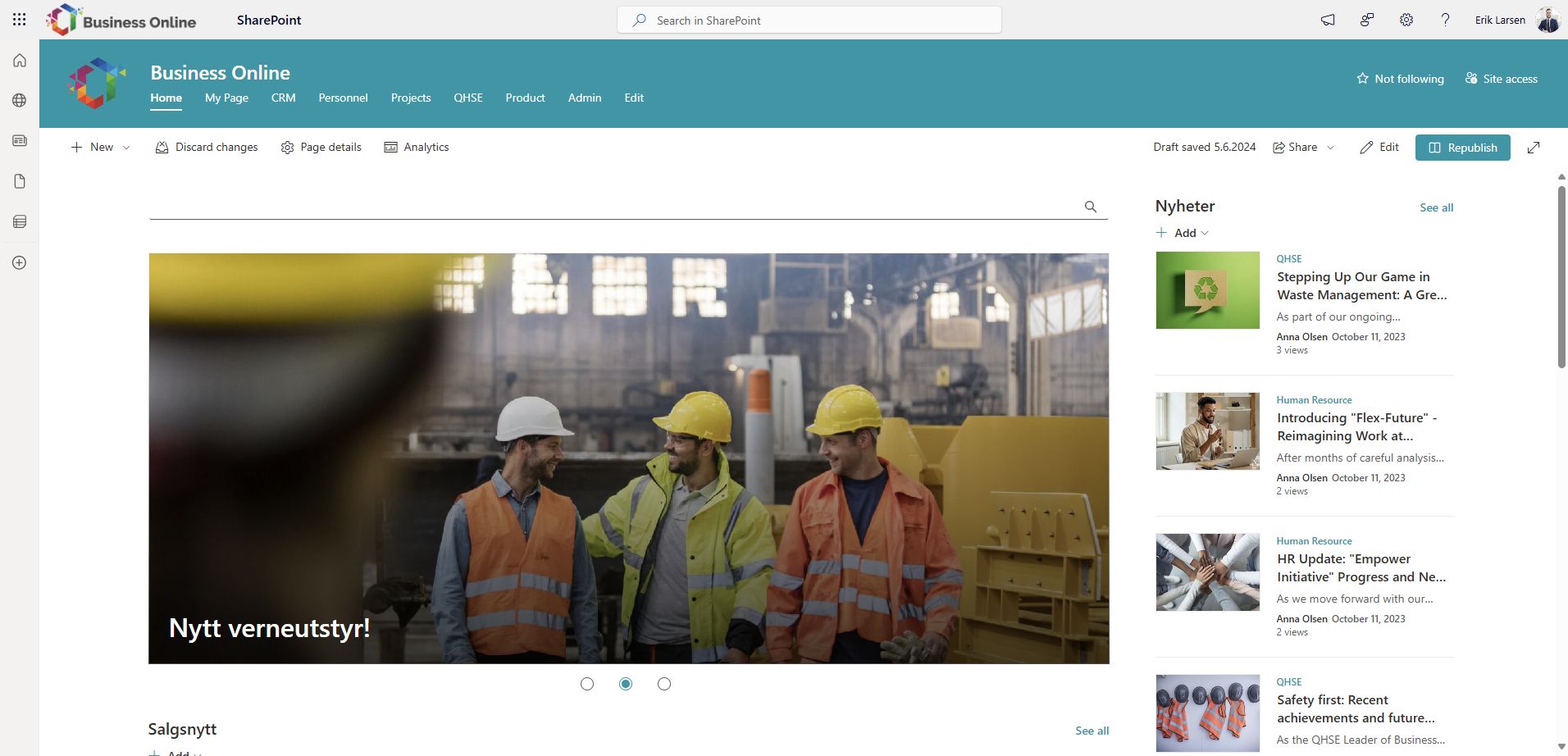The width and height of the screenshot is (1568, 756).
Task: Expand the Share dropdown chevron
Action: (1330, 148)
